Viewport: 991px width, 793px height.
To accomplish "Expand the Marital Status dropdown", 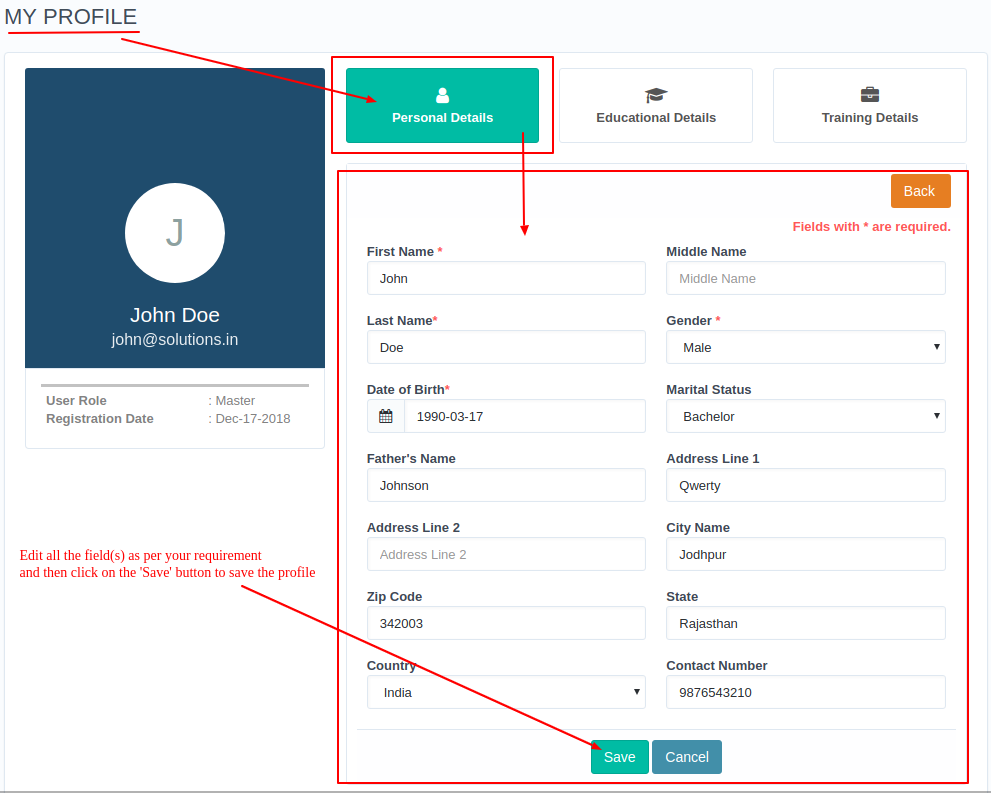I will point(805,416).
